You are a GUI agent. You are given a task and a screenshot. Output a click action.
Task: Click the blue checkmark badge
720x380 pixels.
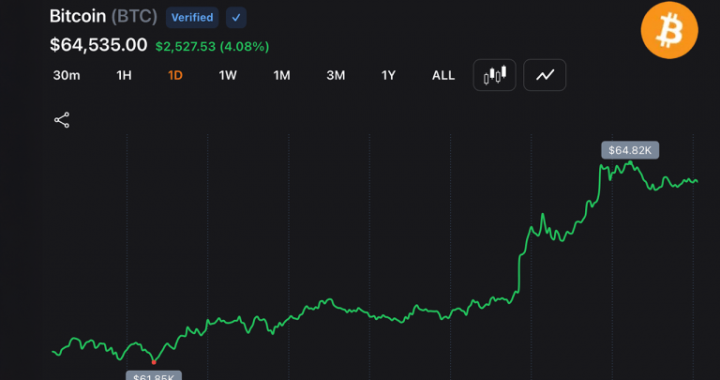pos(236,18)
